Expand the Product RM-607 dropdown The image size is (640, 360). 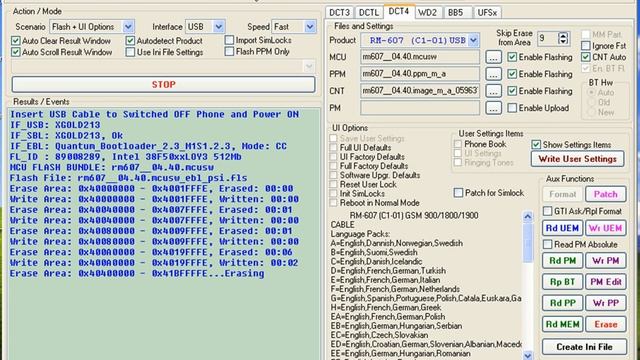(473, 40)
